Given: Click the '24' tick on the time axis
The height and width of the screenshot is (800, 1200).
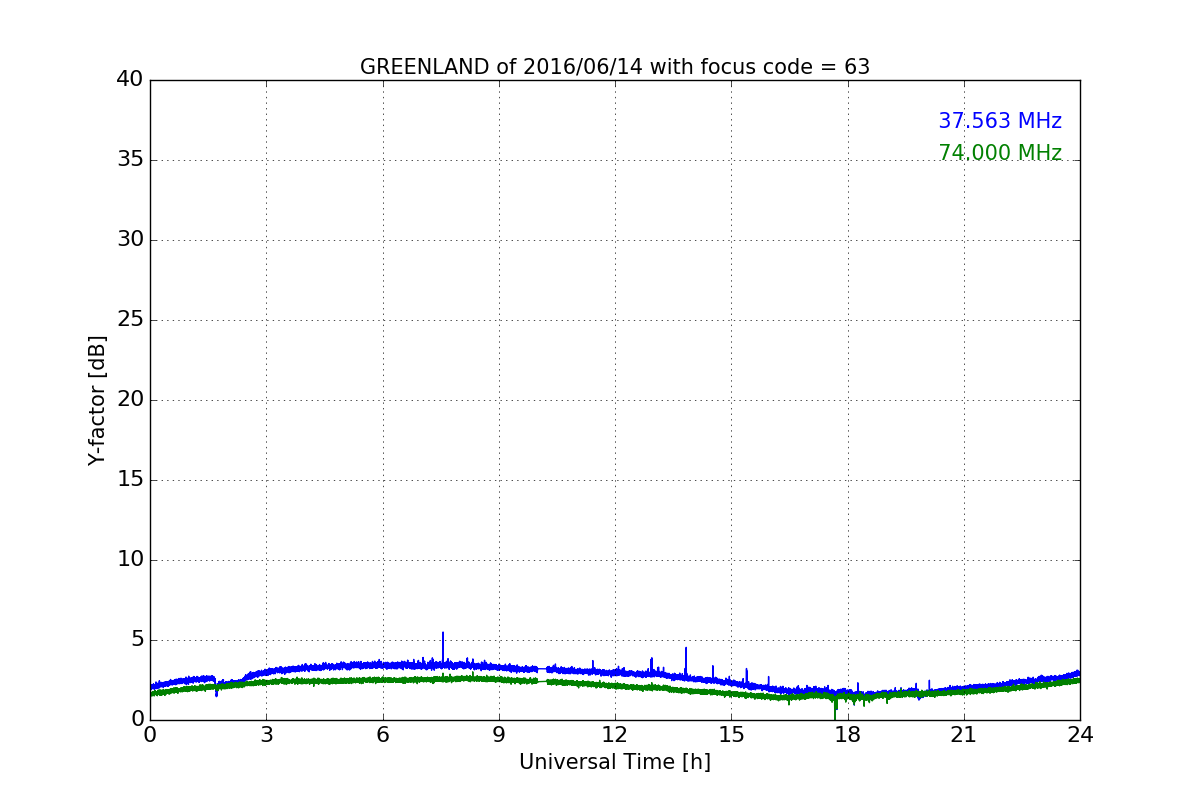Looking at the screenshot, I should 1080,735.
